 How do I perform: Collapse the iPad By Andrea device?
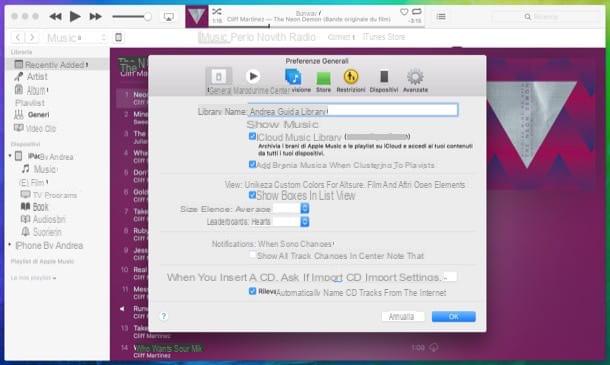(10, 156)
